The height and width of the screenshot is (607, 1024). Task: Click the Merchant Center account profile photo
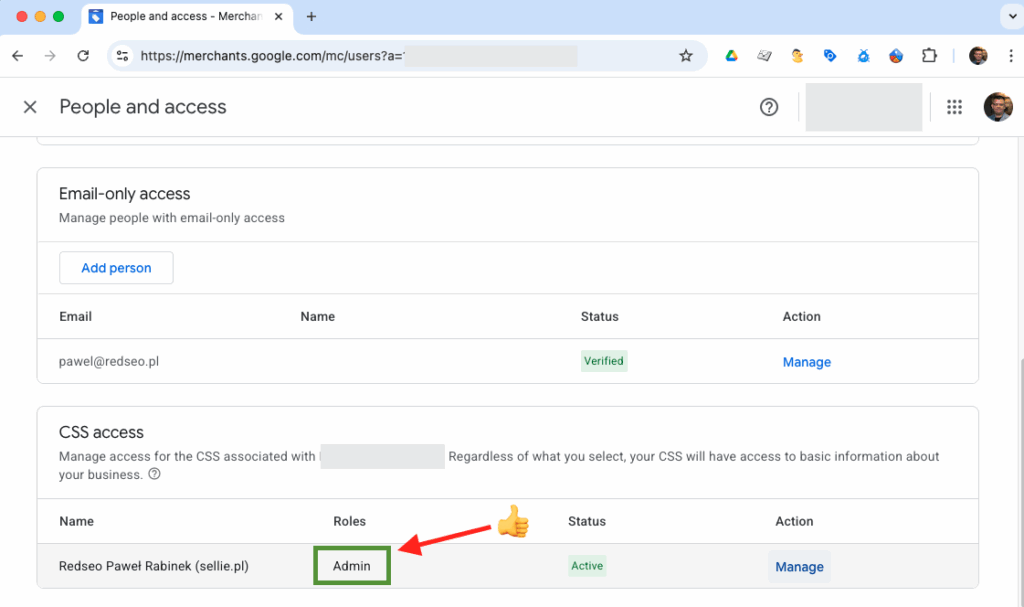(x=998, y=106)
